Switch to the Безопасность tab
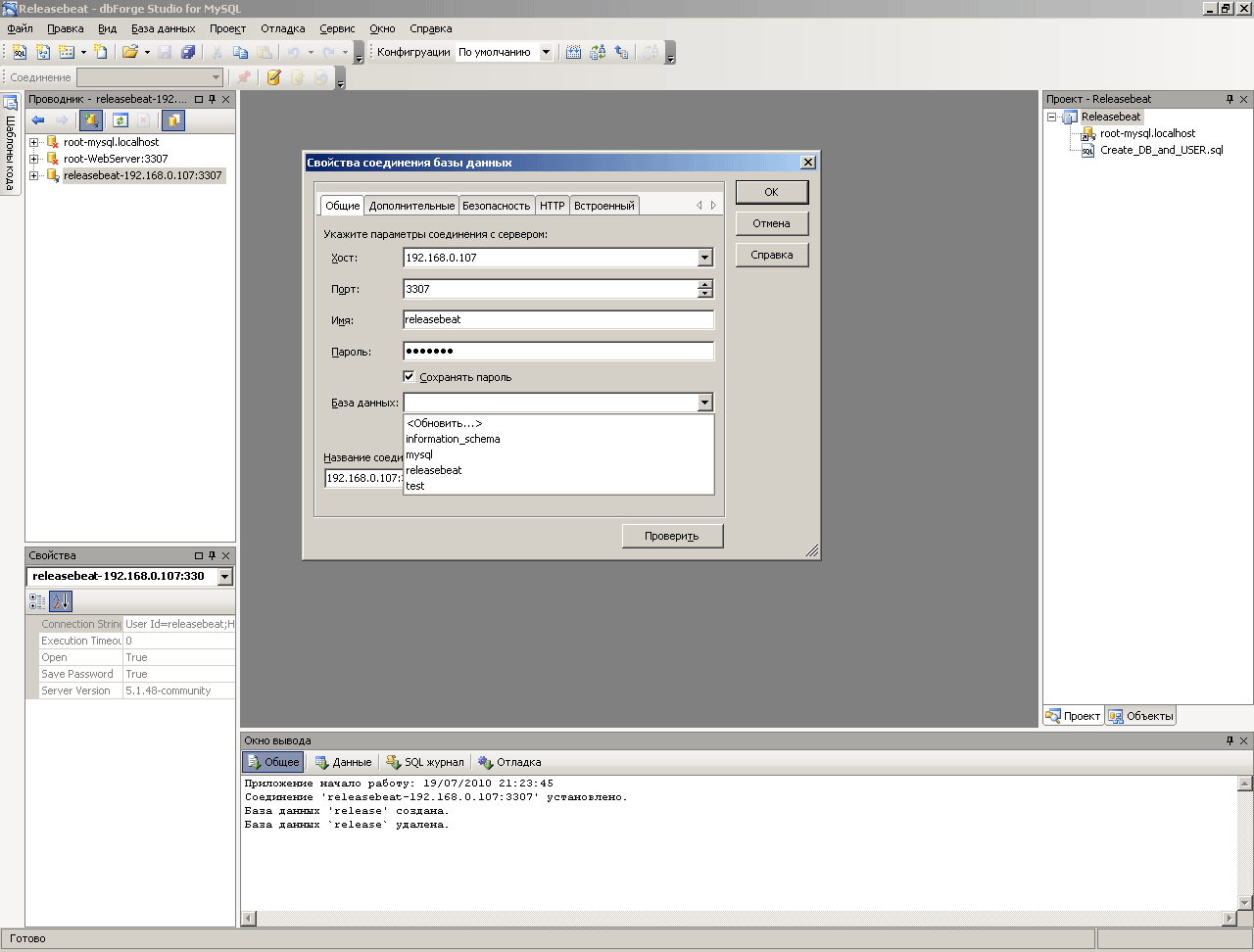Screen dimensions: 1254x952 pos(496,206)
